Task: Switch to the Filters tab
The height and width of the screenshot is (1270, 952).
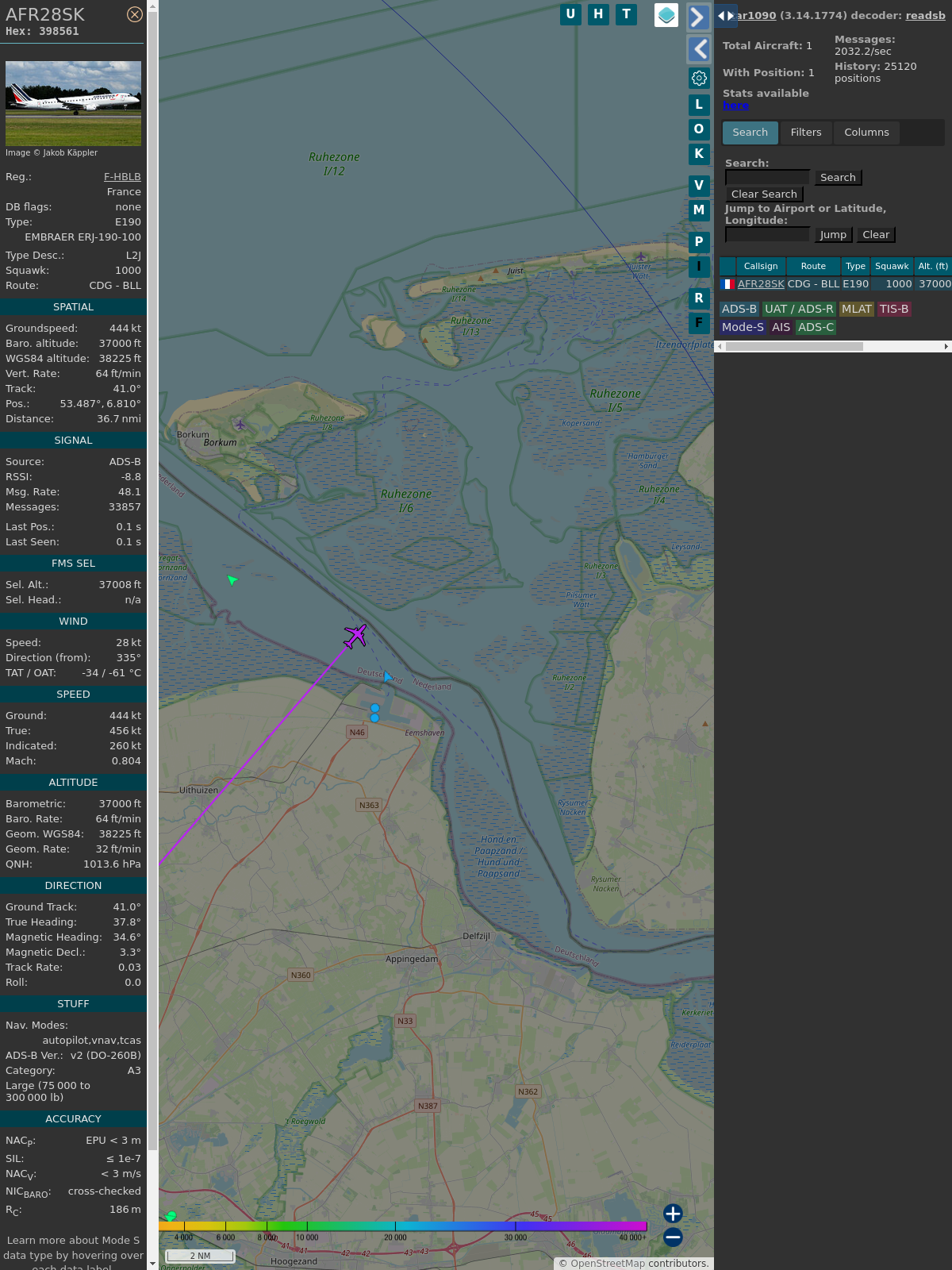Action: (806, 133)
